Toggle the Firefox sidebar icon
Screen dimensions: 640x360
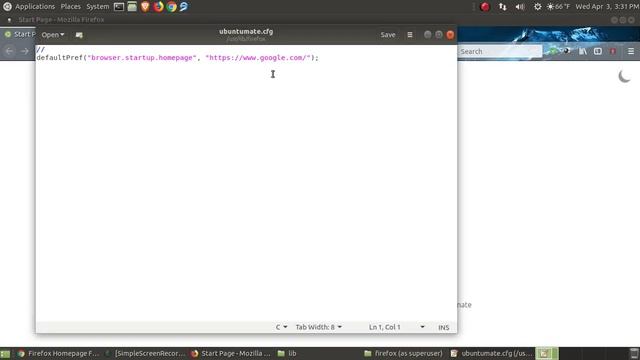pyautogui.click(x=598, y=51)
